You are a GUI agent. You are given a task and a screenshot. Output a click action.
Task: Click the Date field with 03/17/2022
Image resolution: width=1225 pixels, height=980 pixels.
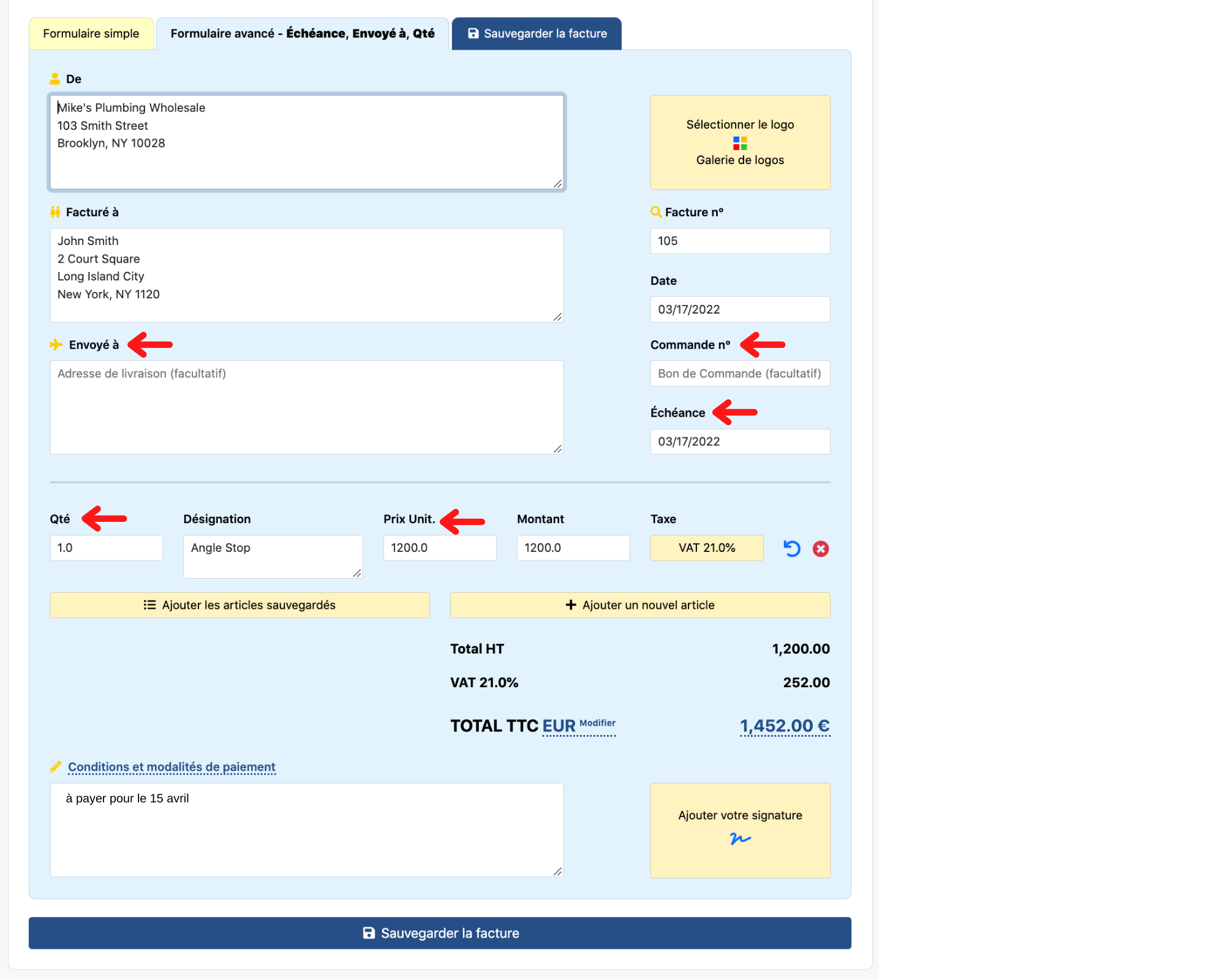740,309
